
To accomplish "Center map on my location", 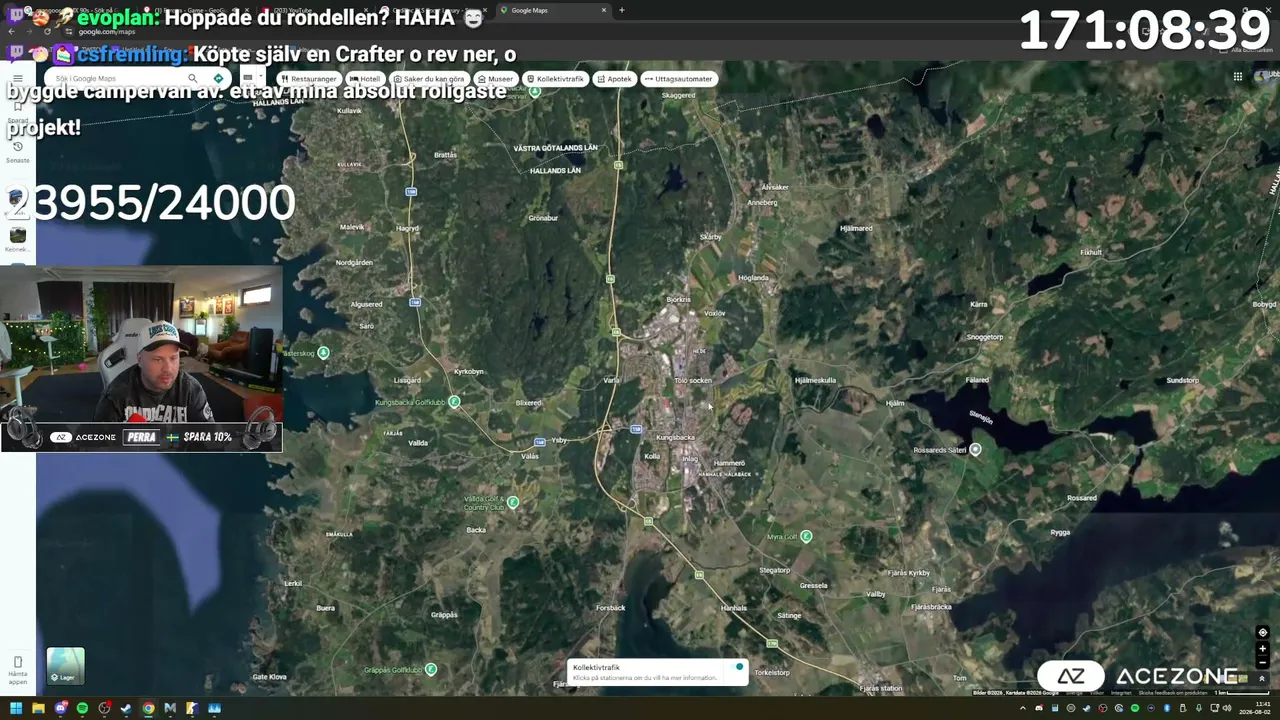I will 1262,632.
